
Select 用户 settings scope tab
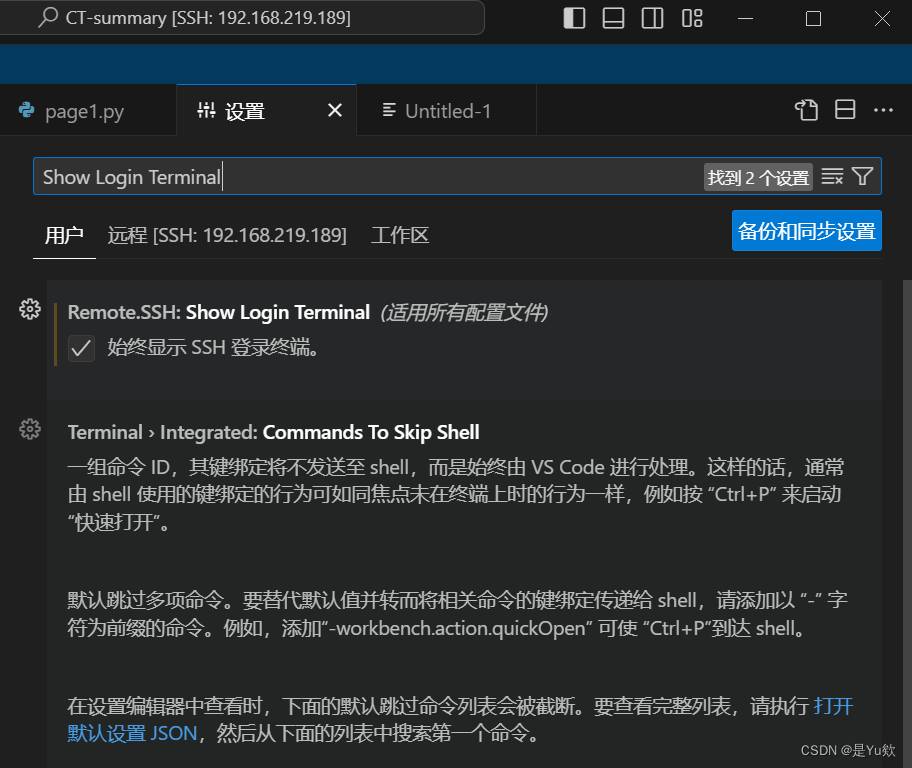point(64,235)
